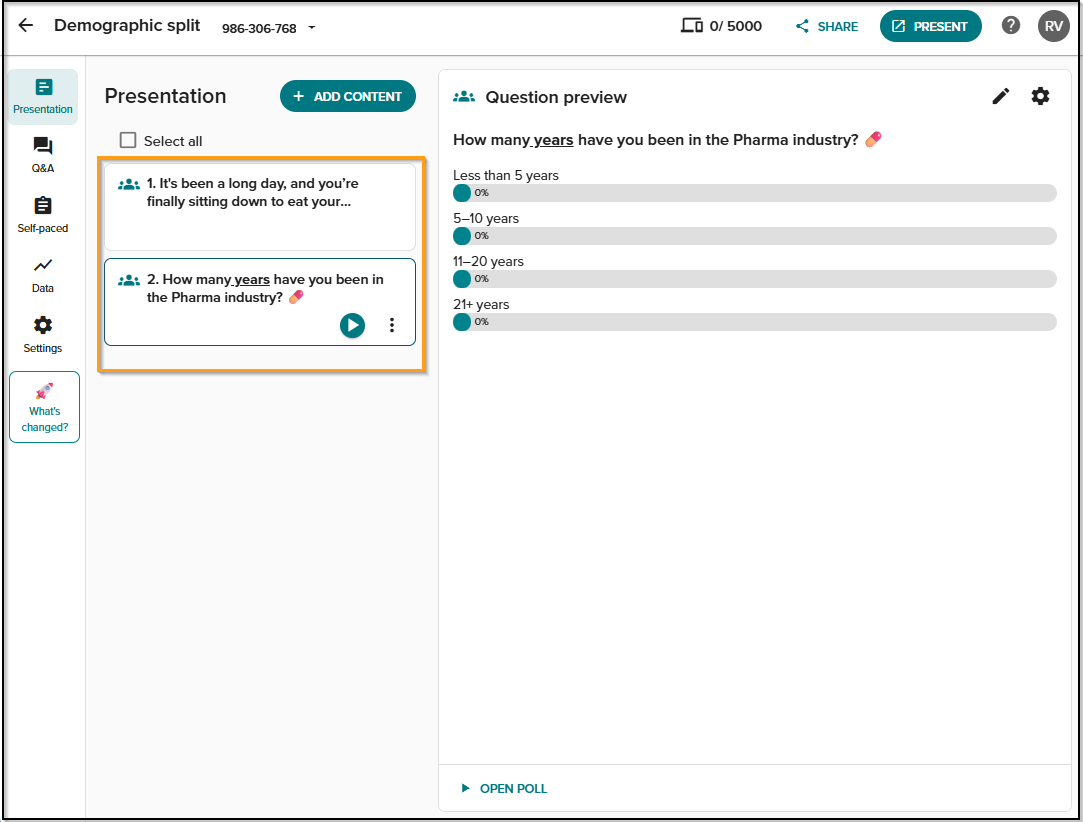Click the participants device count icon
The width and height of the screenshot is (1083, 822).
pyautogui.click(x=691, y=26)
